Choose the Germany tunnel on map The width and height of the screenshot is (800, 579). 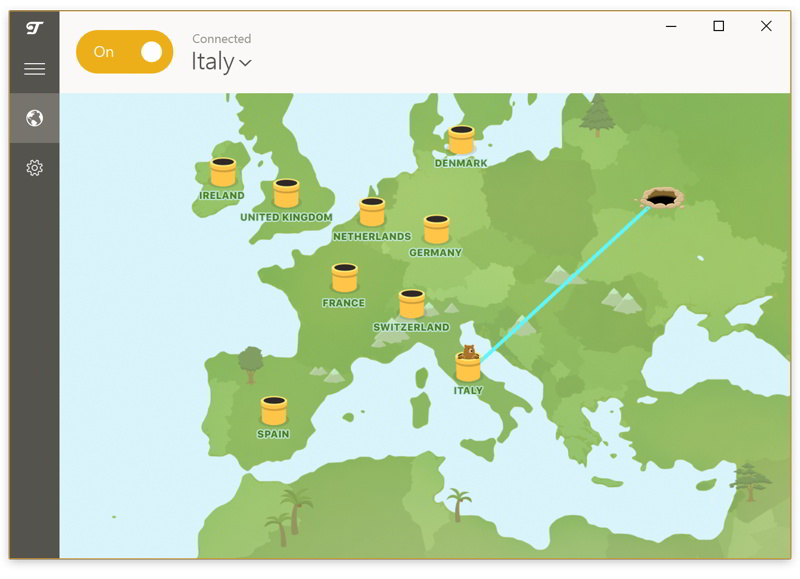pos(436,230)
